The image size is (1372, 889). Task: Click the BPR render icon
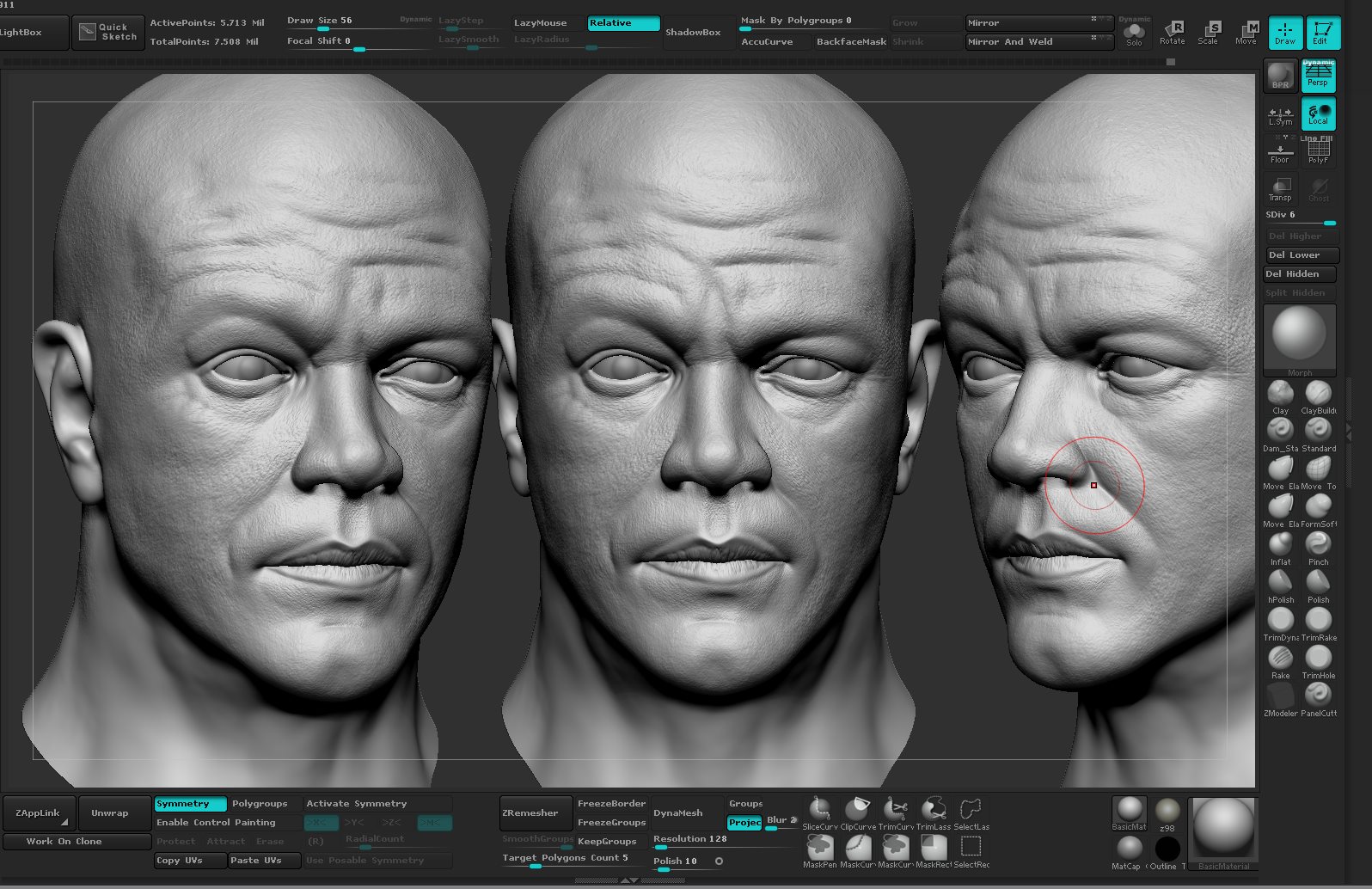pos(1280,76)
